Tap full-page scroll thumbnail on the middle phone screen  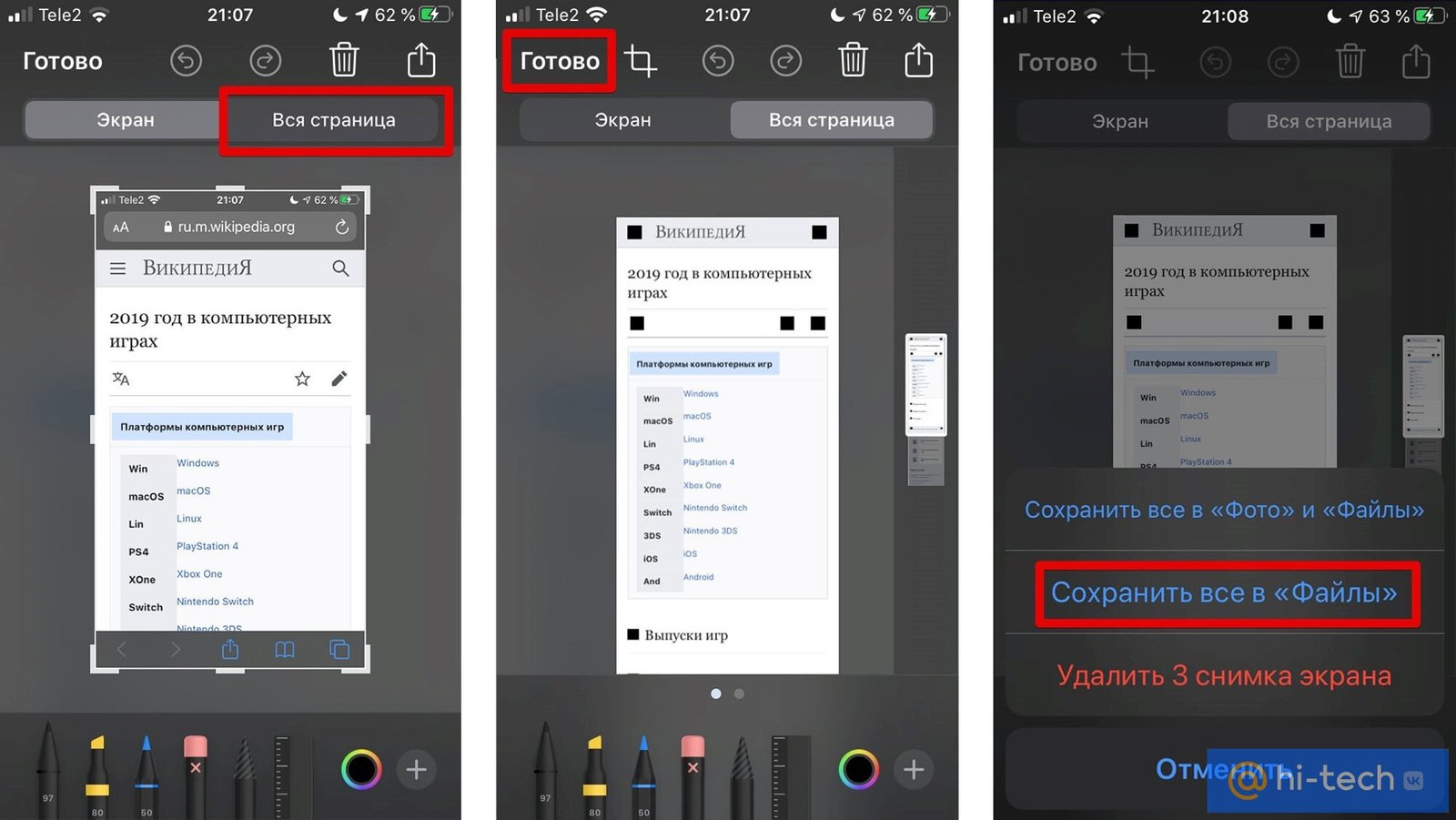(x=926, y=385)
